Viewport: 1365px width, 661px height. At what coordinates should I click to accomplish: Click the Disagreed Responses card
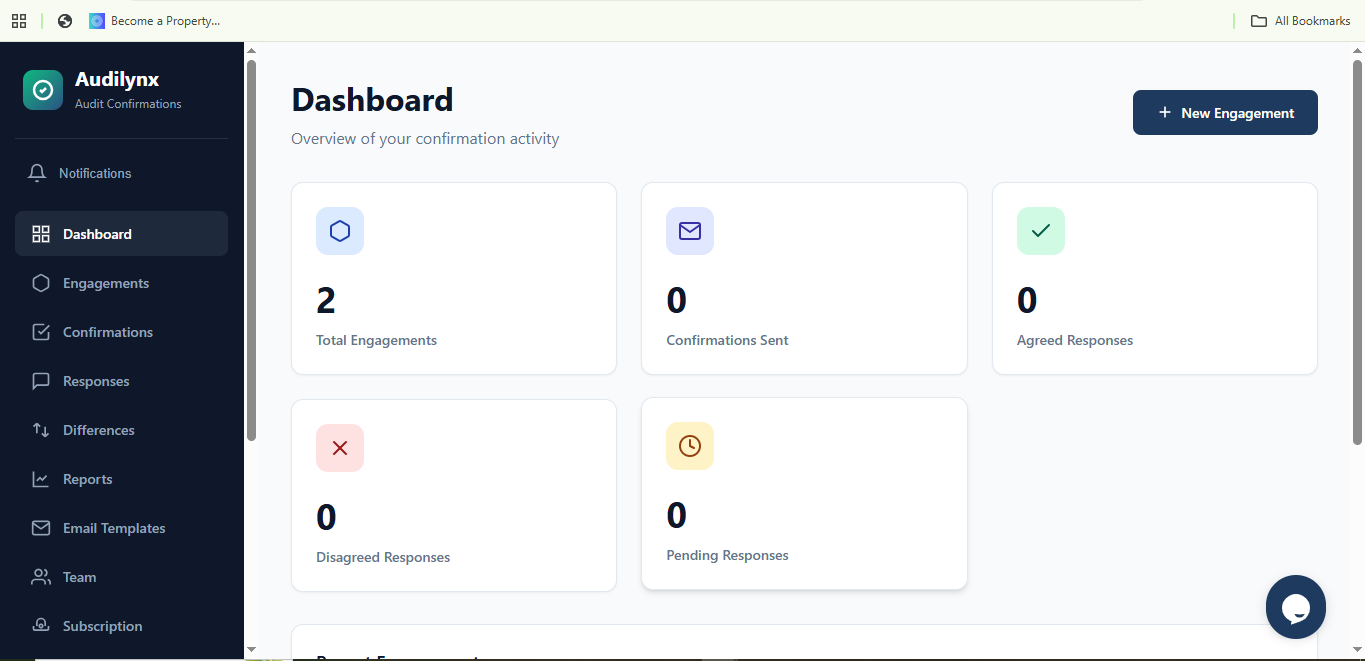pyautogui.click(x=454, y=495)
